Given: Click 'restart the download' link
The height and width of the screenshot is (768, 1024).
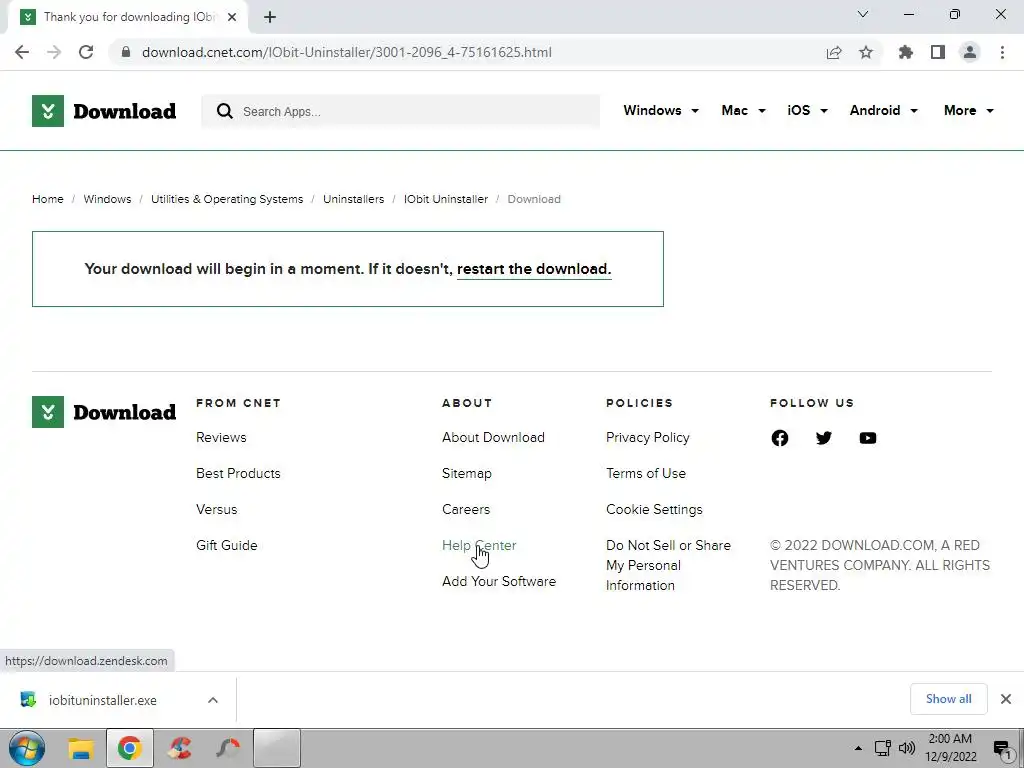Looking at the screenshot, I should tap(534, 269).
